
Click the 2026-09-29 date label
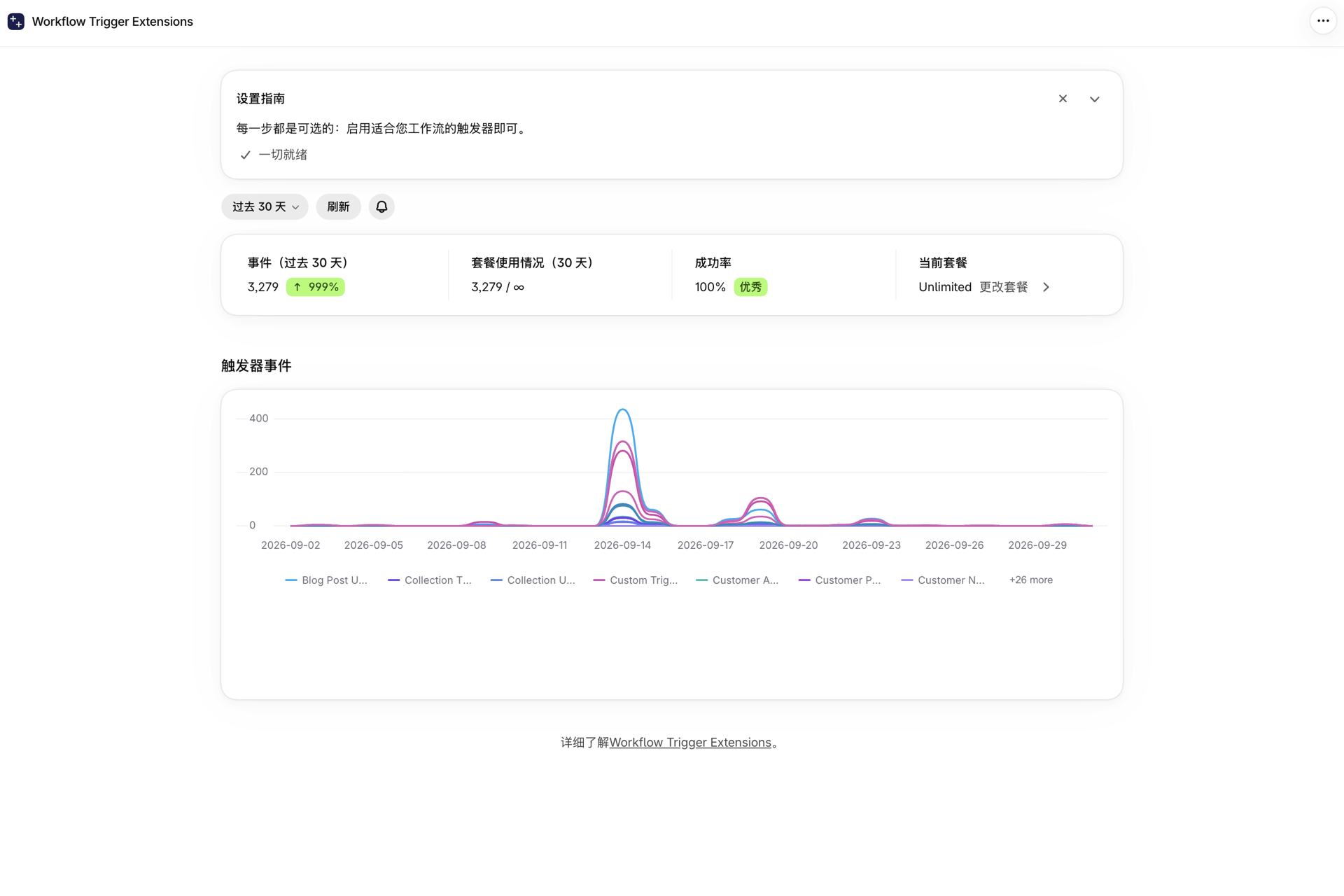[1037, 545]
